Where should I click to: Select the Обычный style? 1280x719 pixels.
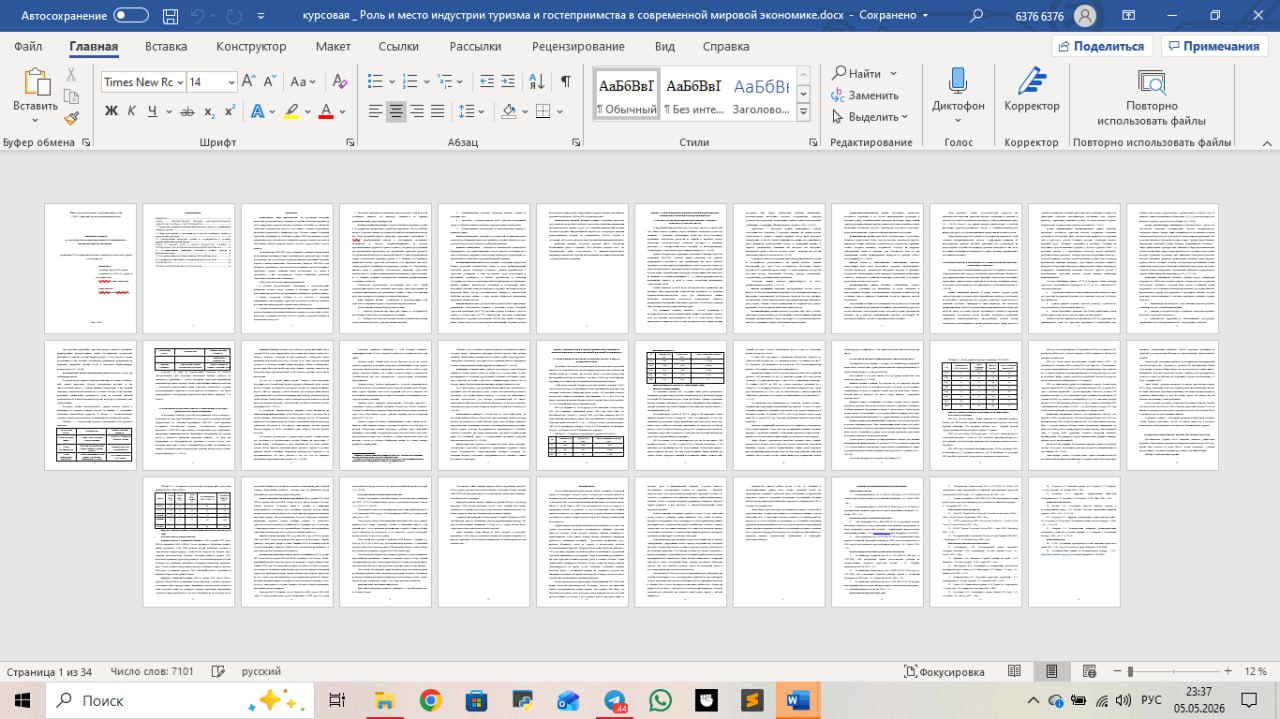click(626, 96)
